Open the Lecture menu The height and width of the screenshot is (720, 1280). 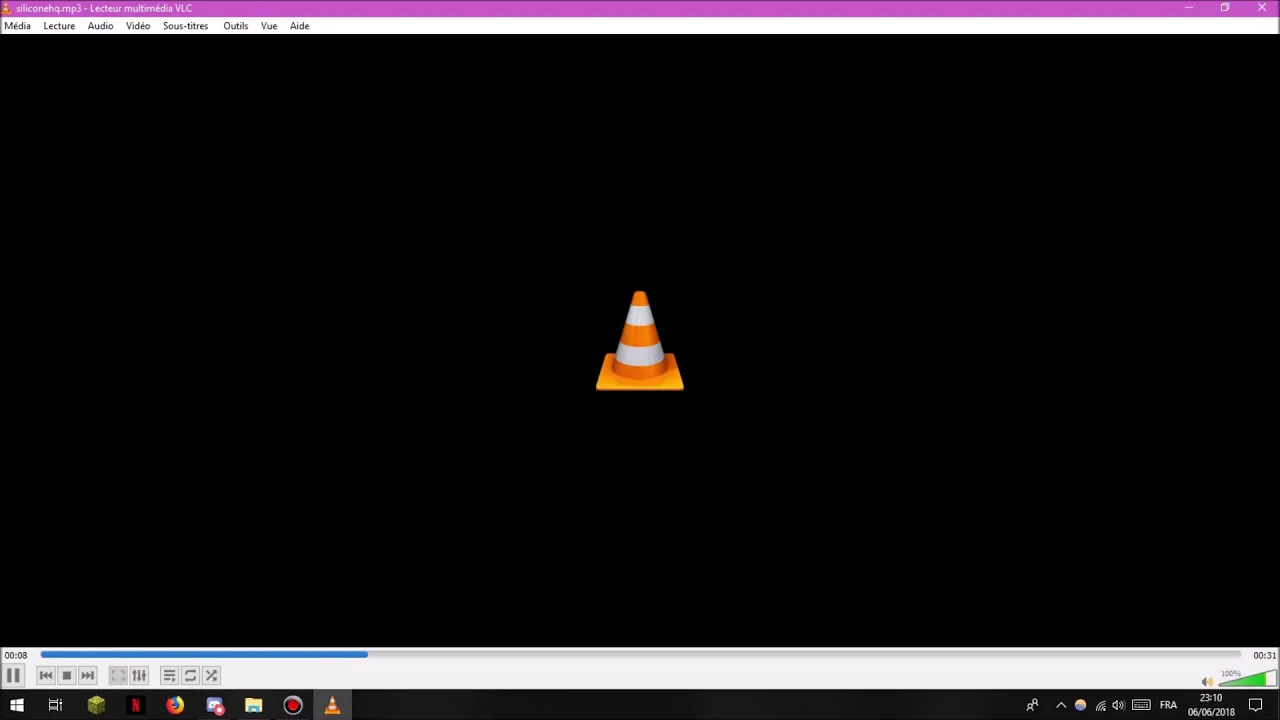pyautogui.click(x=59, y=26)
